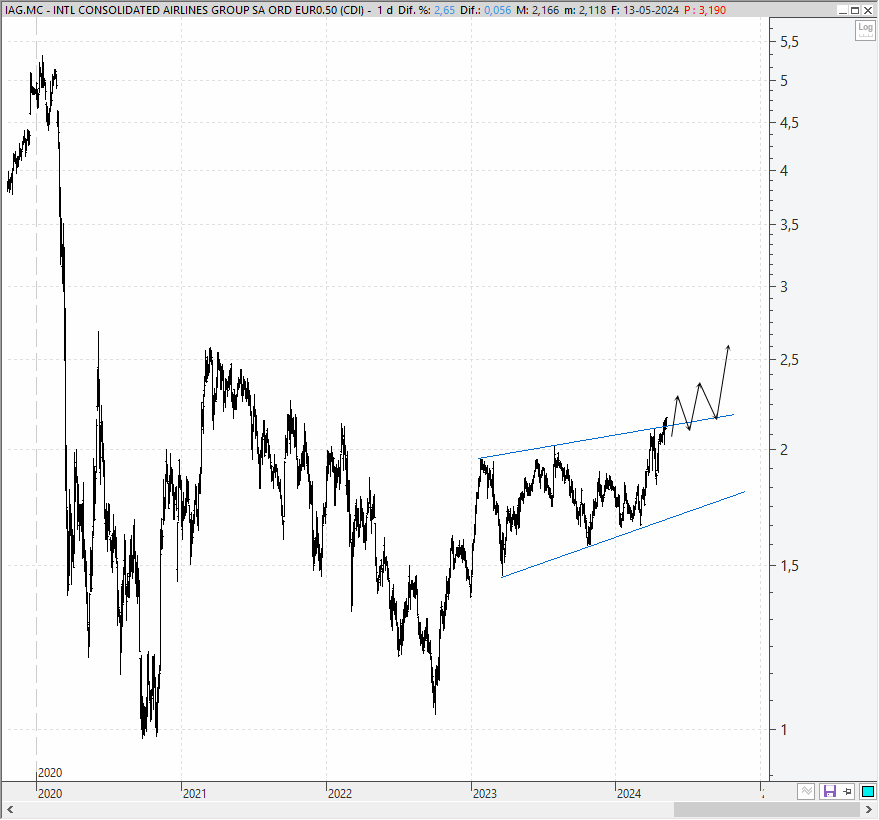This screenshot has width=879, height=820.
Task: Minimize the IAG.MC chart window
Action: (843, 10)
